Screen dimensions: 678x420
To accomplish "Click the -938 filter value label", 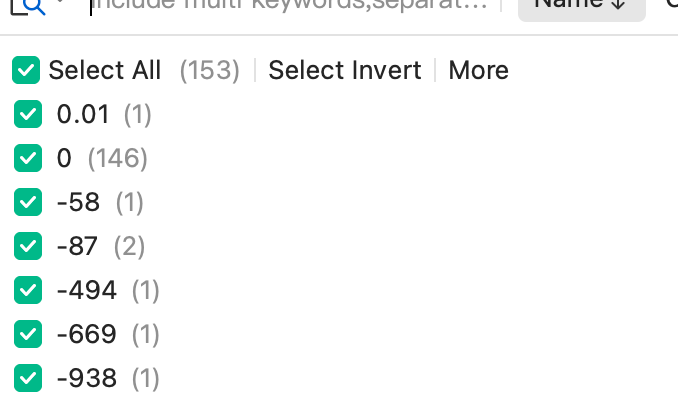I will click(x=86, y=378).
